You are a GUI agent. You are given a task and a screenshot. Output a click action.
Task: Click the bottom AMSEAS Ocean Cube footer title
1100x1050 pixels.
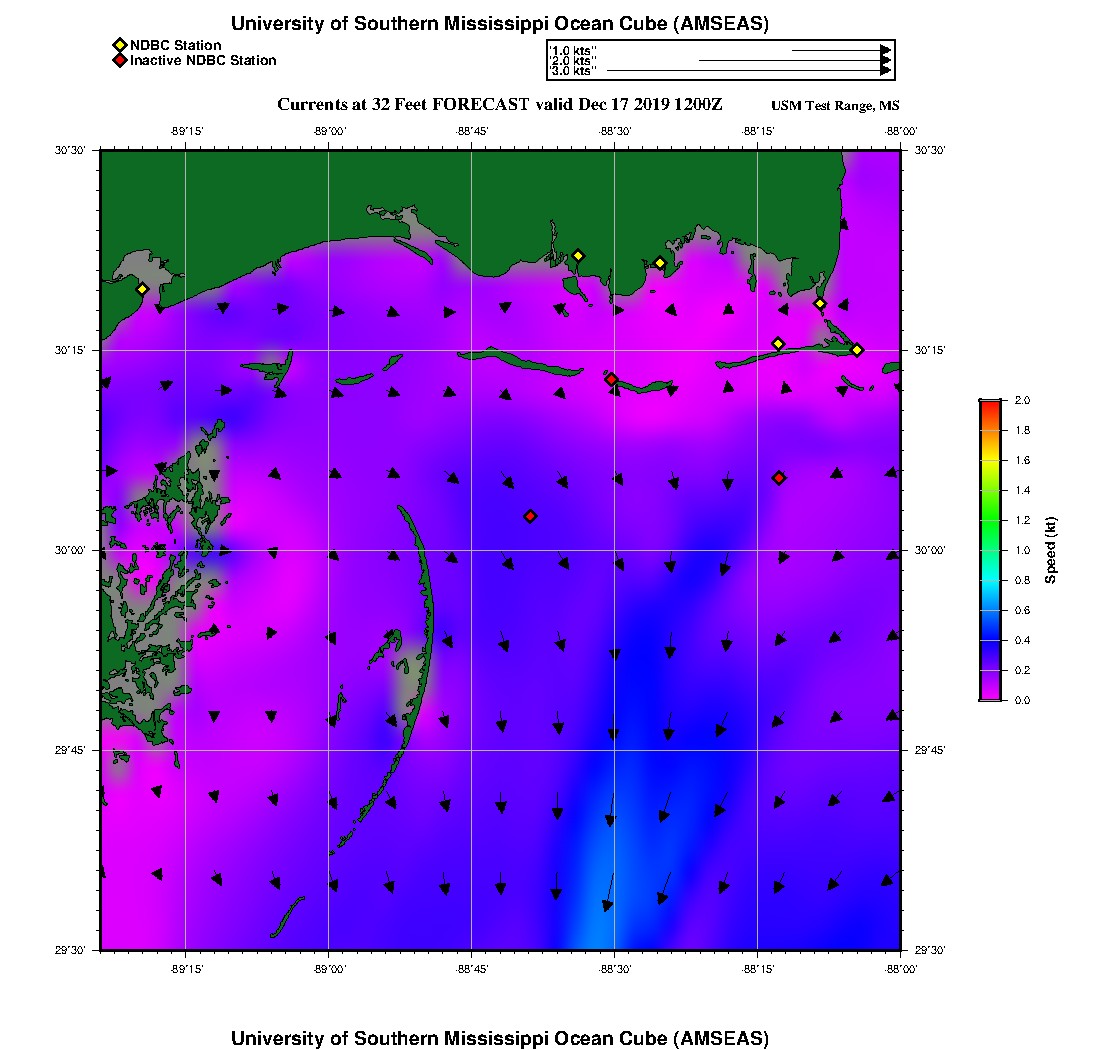[500, 1038]
